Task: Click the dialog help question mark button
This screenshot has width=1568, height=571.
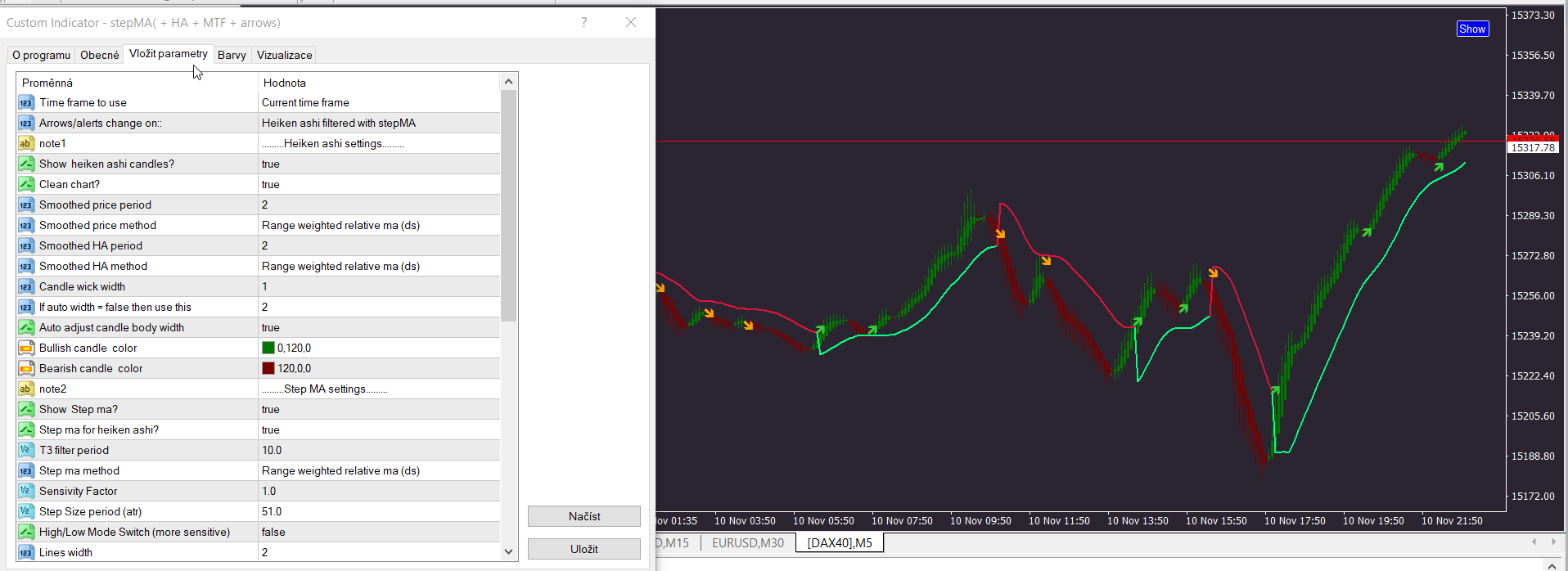Action: pos(583,22)
